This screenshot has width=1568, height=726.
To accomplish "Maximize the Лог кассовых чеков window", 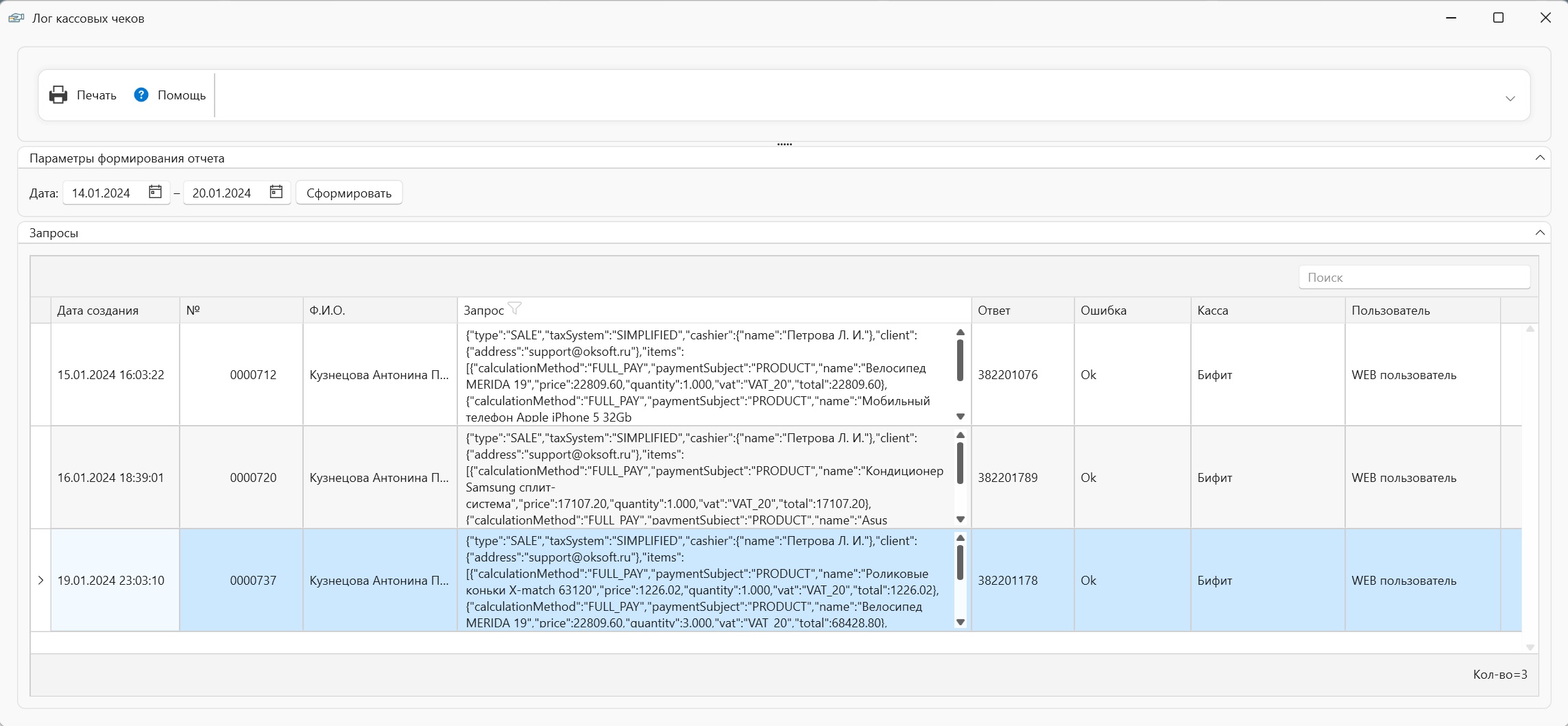I will pos(1498,18).
